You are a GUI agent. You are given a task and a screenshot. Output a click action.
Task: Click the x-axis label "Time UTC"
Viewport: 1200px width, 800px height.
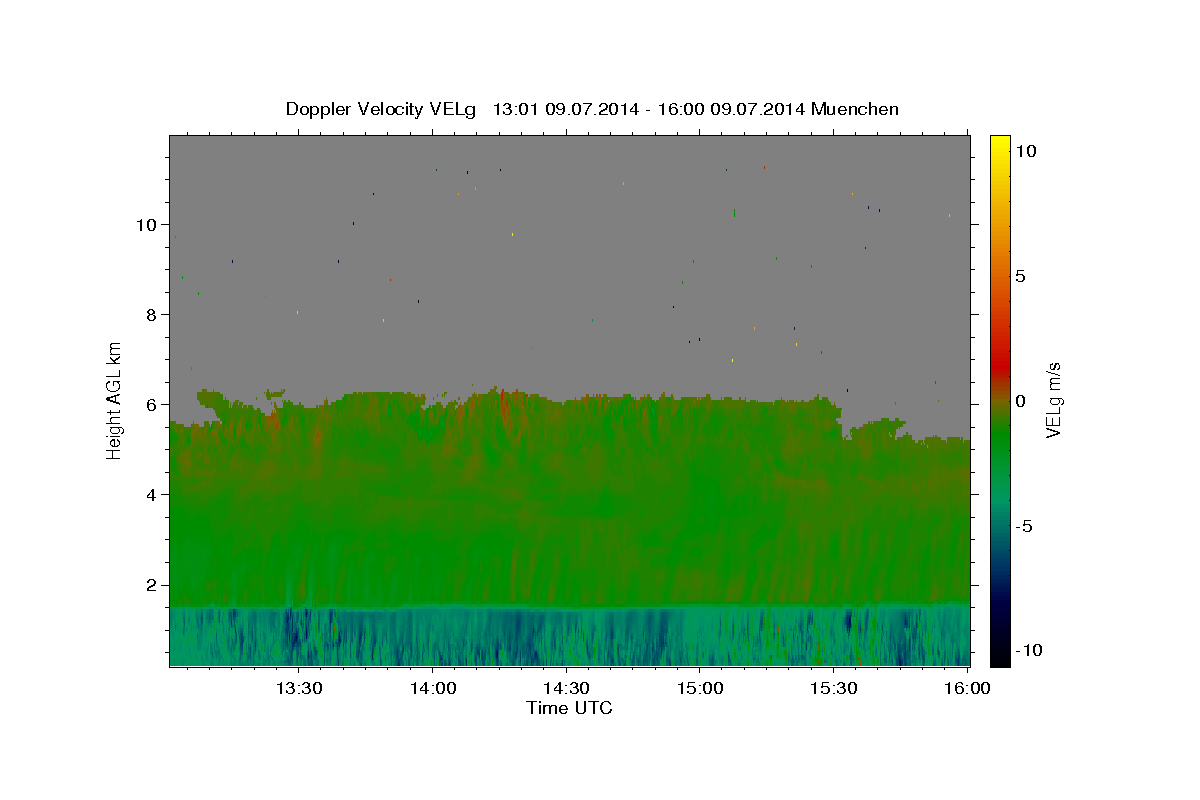click(569, 708)
